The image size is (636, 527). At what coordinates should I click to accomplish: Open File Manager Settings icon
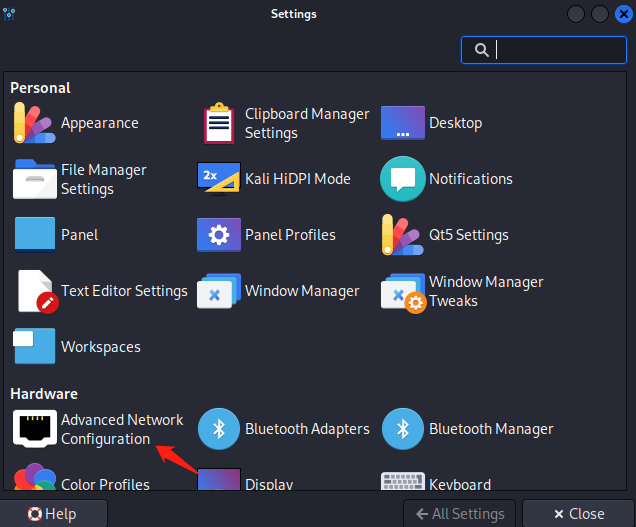click(x=34, y=179)
